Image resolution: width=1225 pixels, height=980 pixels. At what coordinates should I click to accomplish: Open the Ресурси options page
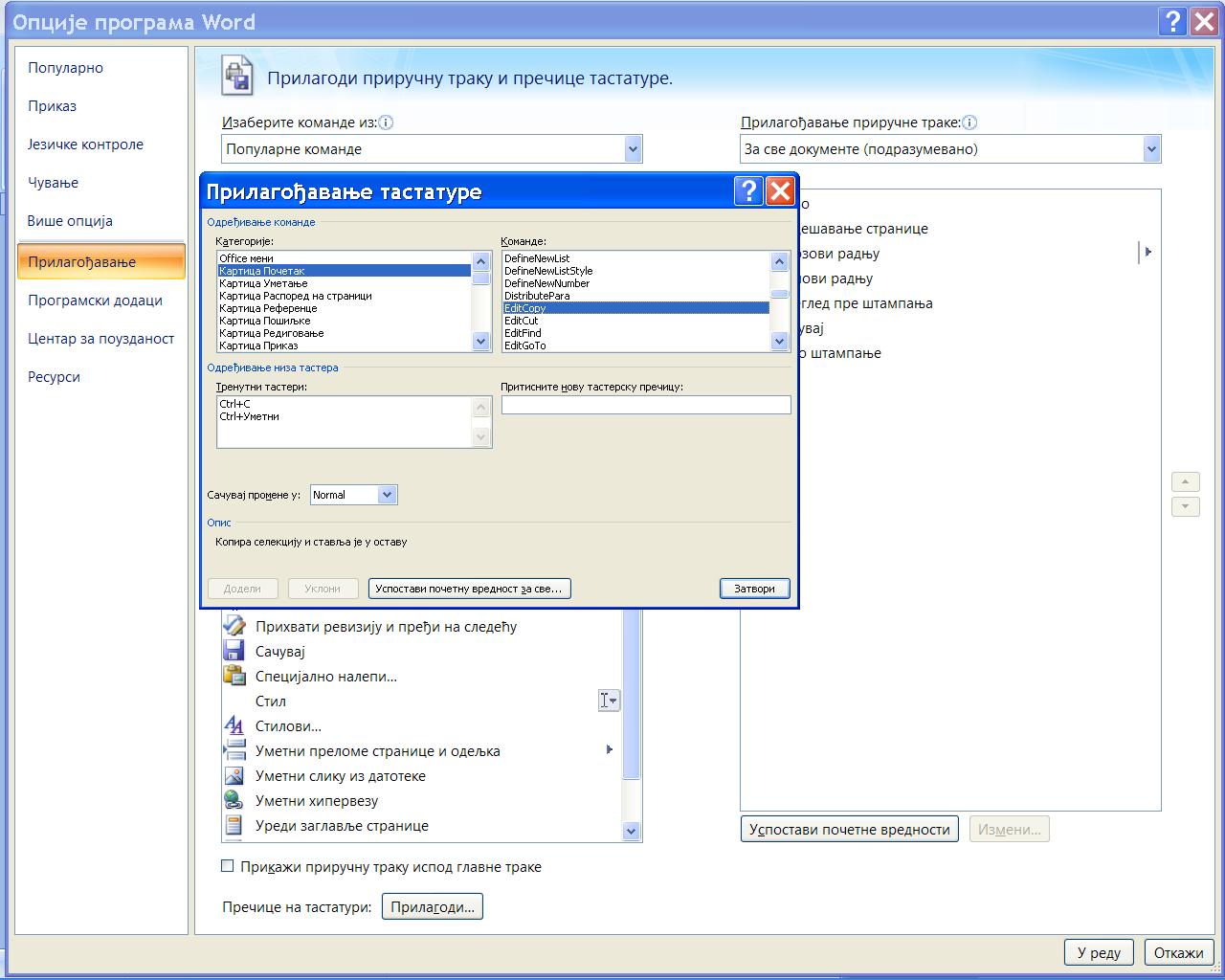click(x=101, y=377)
